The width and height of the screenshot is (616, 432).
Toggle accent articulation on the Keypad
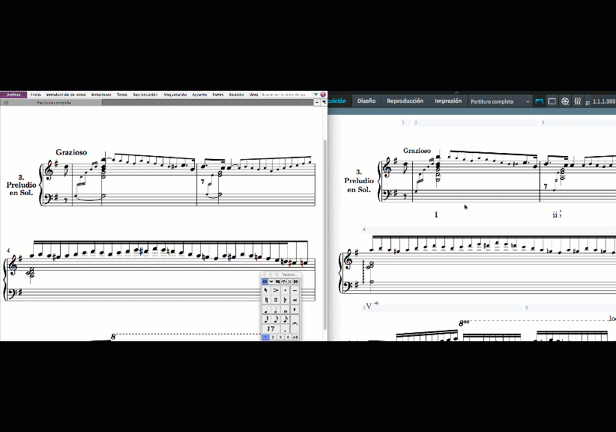(x=276, y=290)
